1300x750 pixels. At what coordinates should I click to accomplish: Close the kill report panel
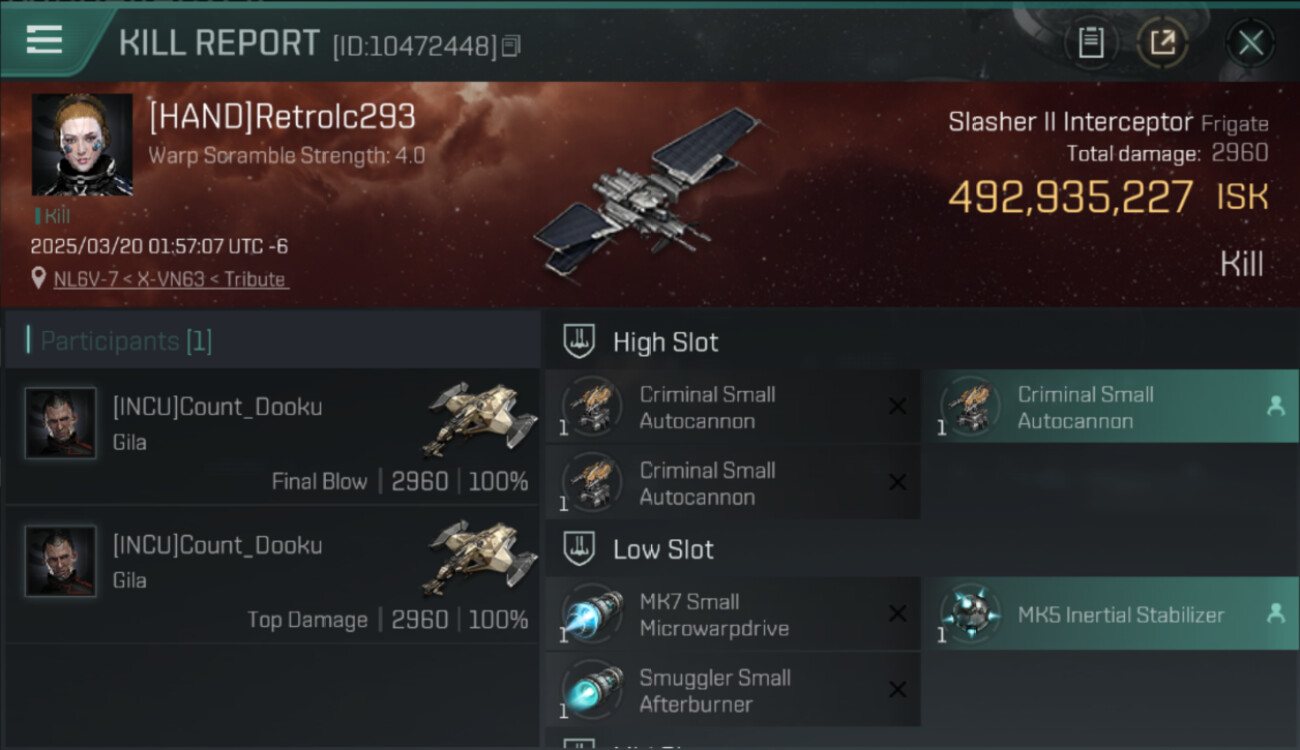click(x=1251, y=43)
